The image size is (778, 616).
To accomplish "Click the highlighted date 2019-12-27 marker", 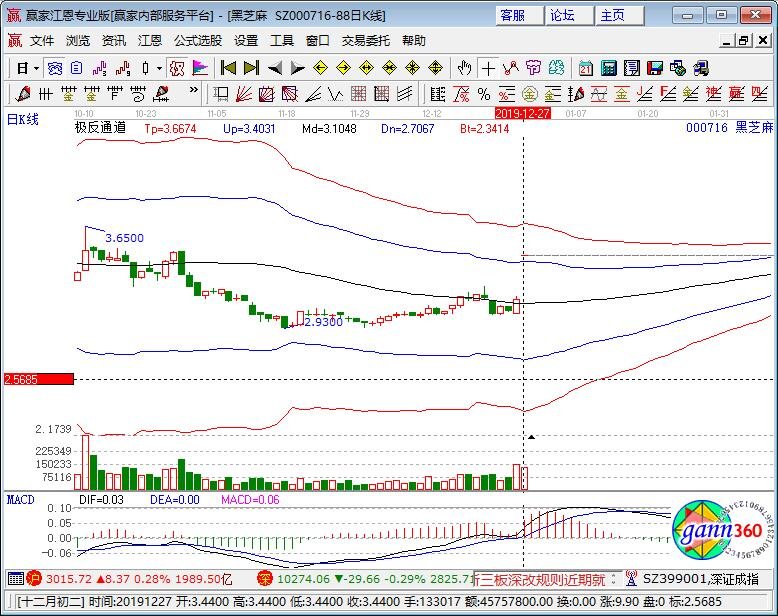I will pyautogui.click(x=522, y=114).
